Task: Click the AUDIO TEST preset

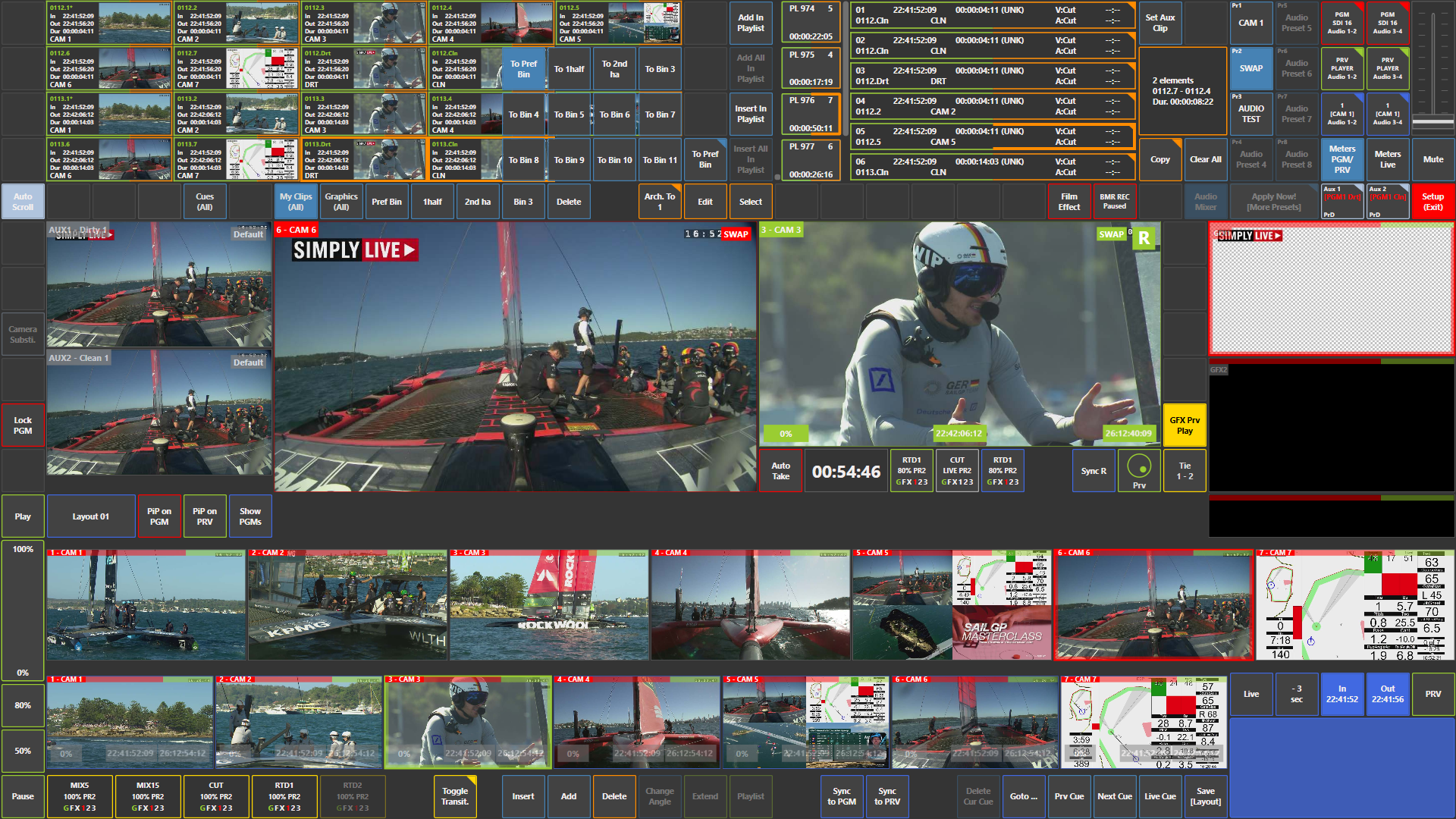Action: click(1251, 114)
